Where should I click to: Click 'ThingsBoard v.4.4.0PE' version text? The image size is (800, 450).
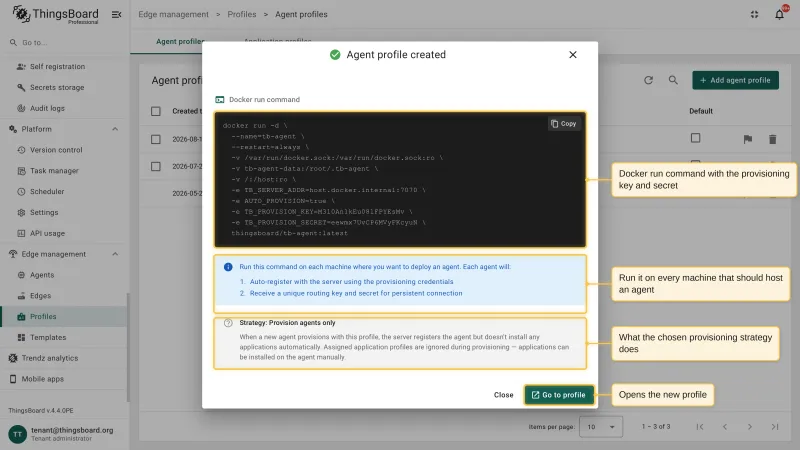pyautogui.click(x=41, y=411)
